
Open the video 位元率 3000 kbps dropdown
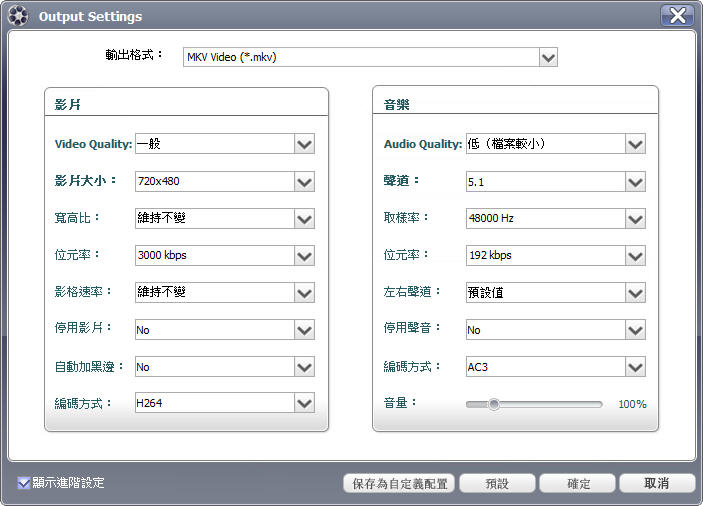pos(225,255)
